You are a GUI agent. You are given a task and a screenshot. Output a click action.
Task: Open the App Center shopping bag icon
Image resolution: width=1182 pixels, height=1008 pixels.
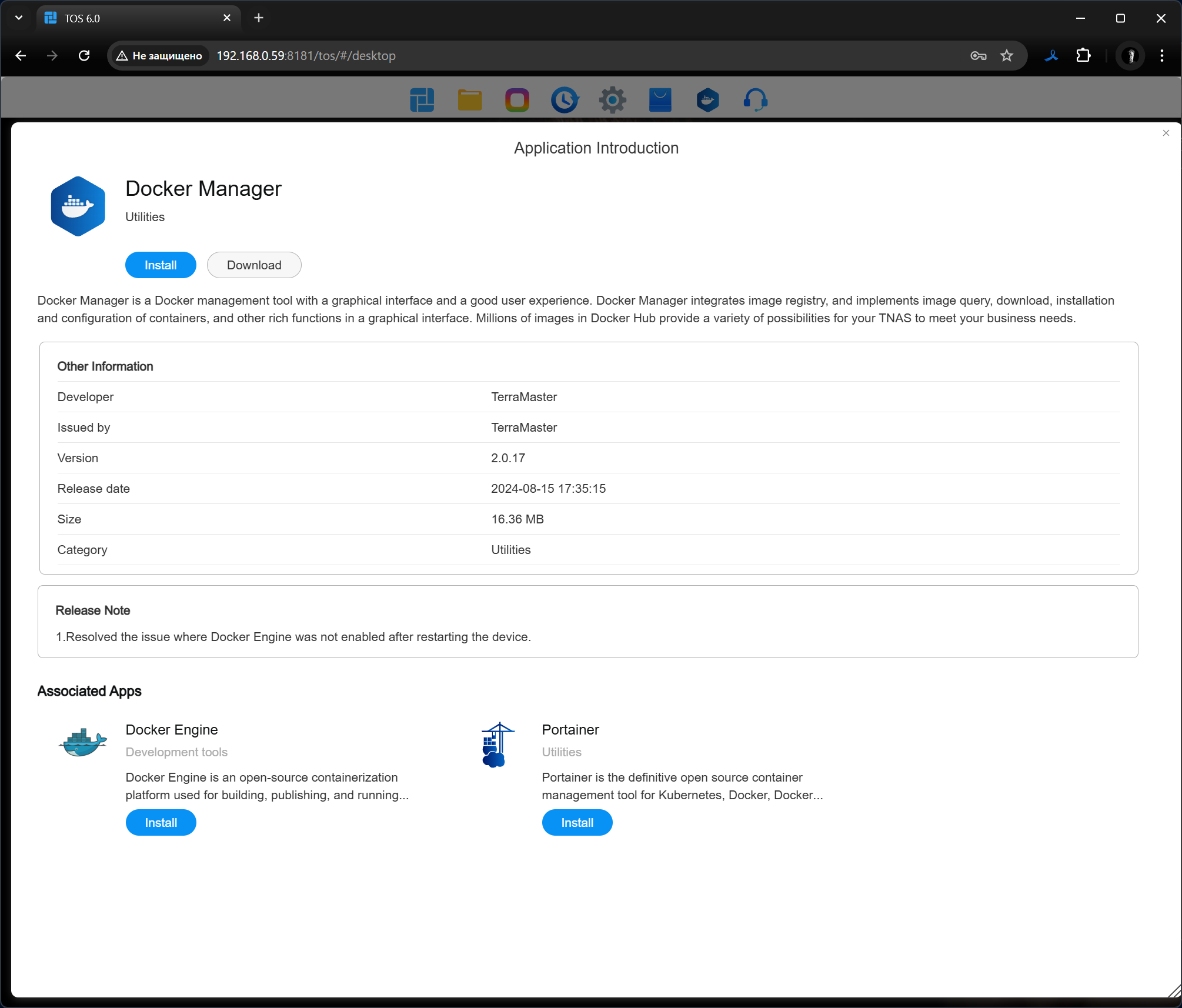point(660,100)
